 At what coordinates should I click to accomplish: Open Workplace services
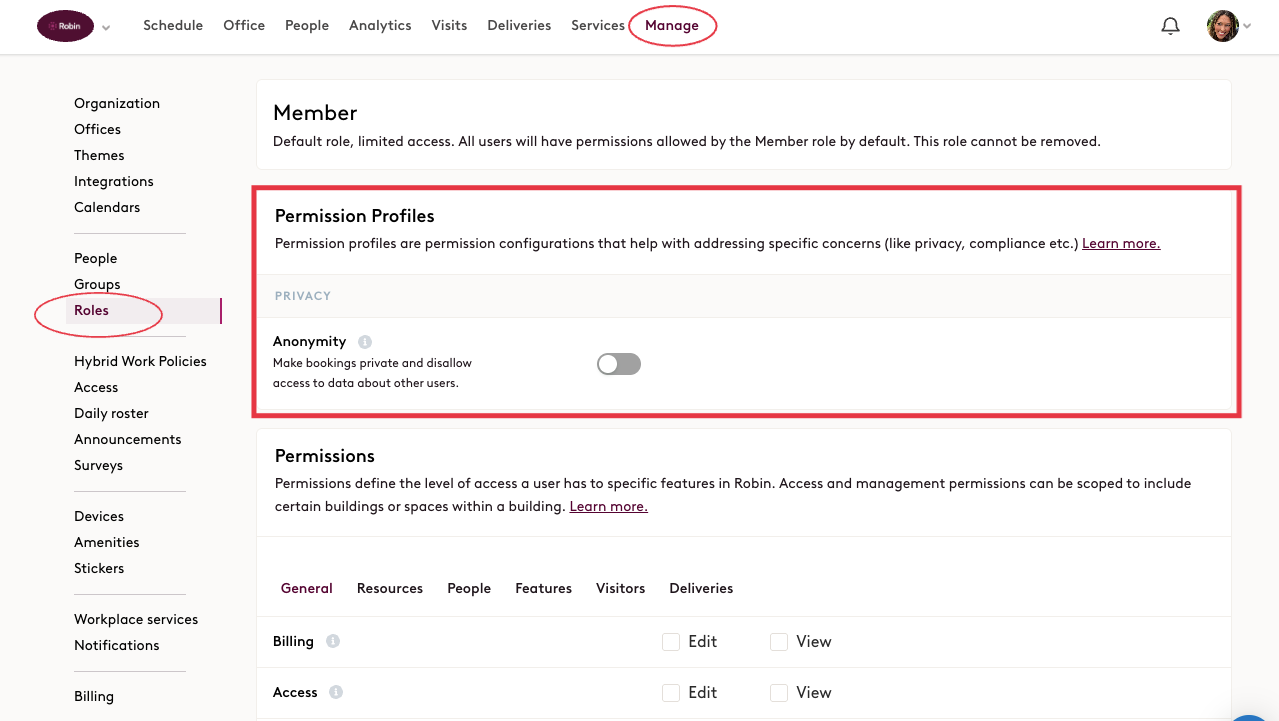click(x=136, y=619)
